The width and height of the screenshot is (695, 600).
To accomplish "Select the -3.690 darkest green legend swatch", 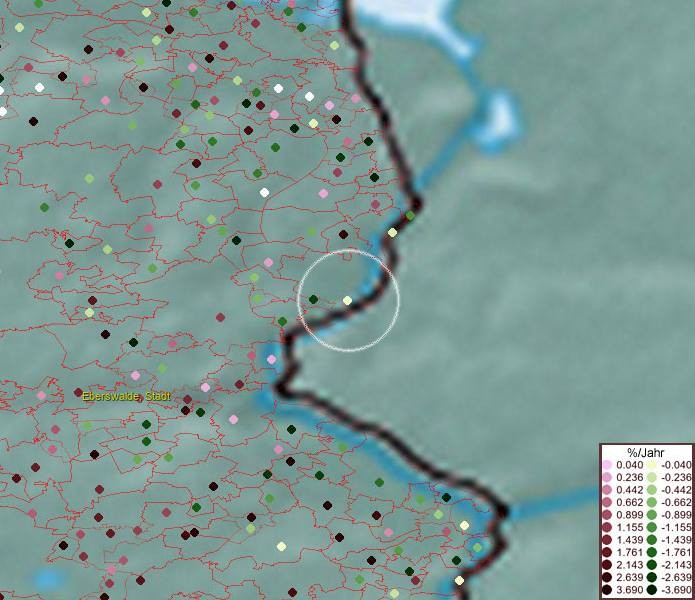I will [652, 590].
